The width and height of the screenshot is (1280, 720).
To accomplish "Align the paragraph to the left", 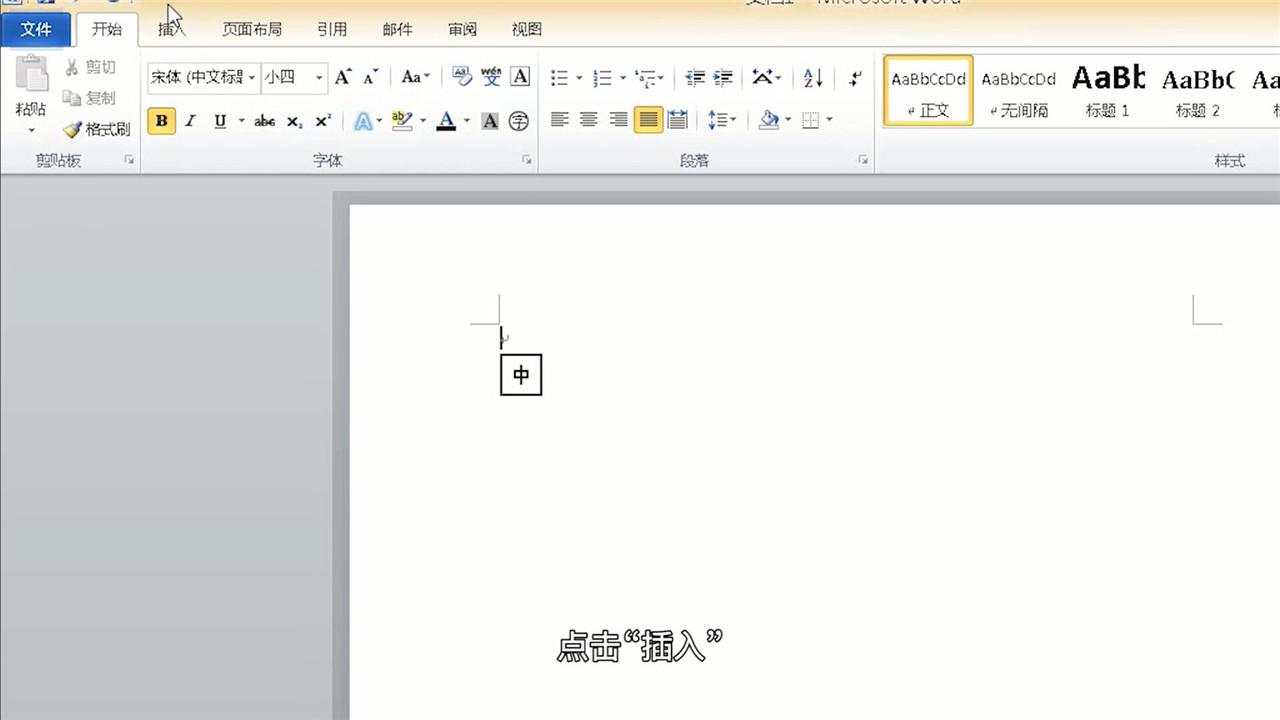I will tap(560, 120).
